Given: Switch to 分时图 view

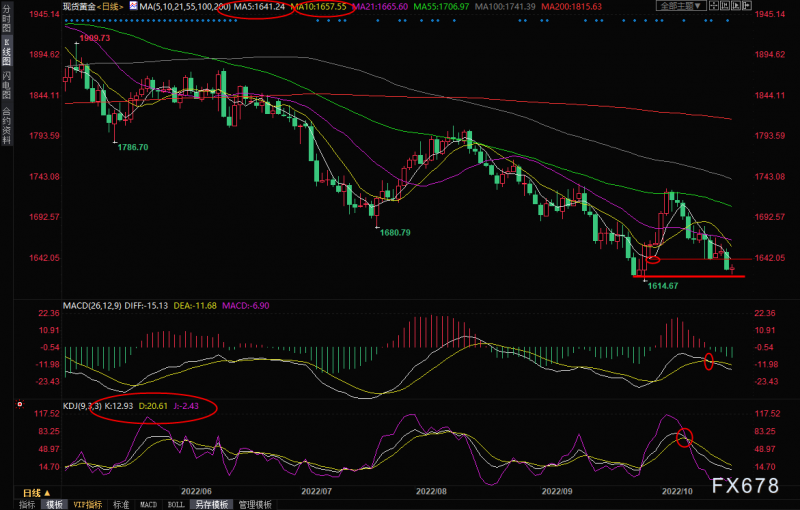Looking at the screenshot, I should tap(6, 18).
